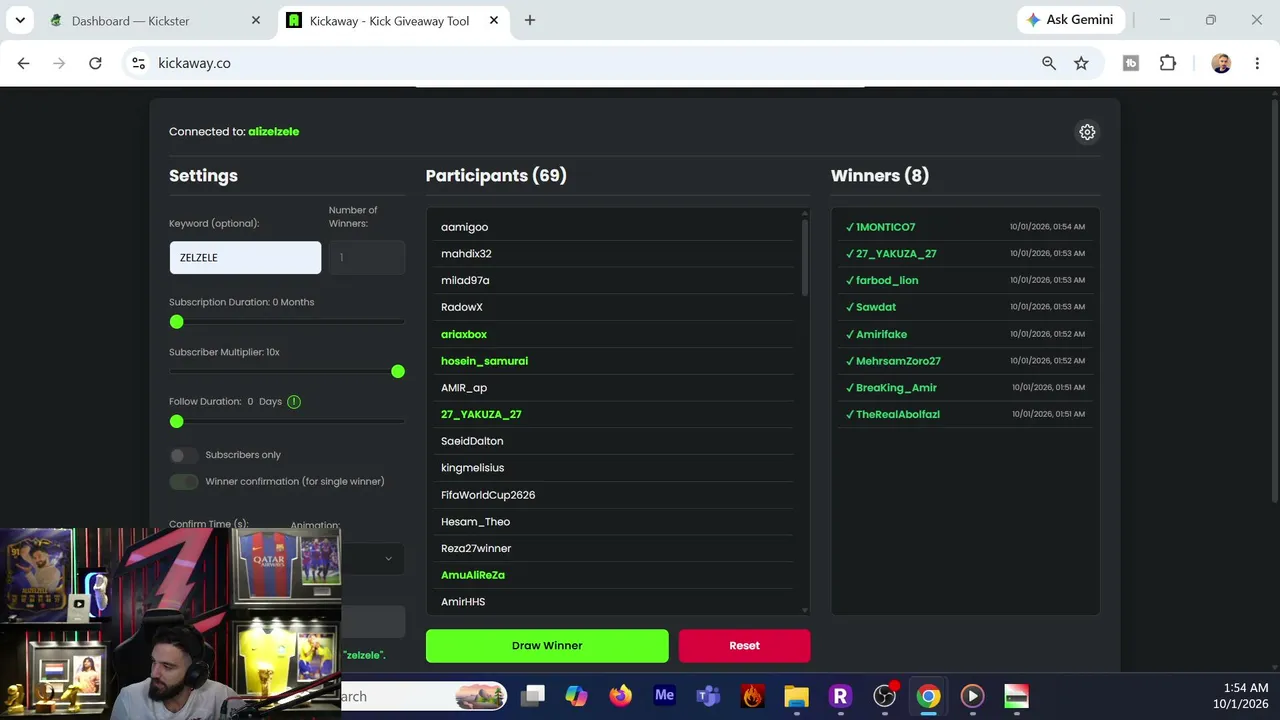Image resolution: width=1280 pixels, height=720 pixels.
Task: Click the tb extension icon
Action: [1131, 63]
